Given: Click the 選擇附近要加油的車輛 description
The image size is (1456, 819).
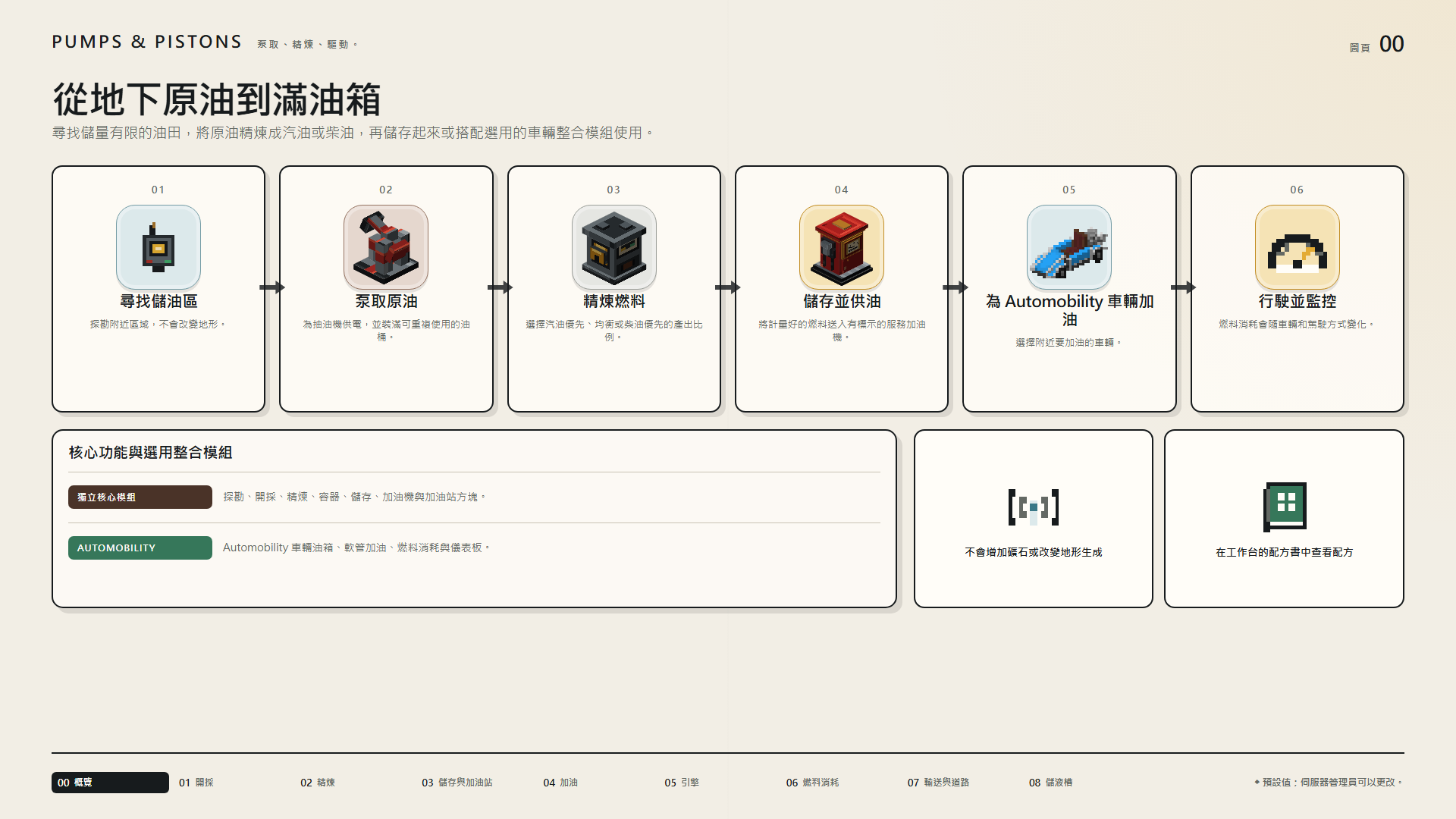Looking at the screenshot, I should coord(1069,343).
